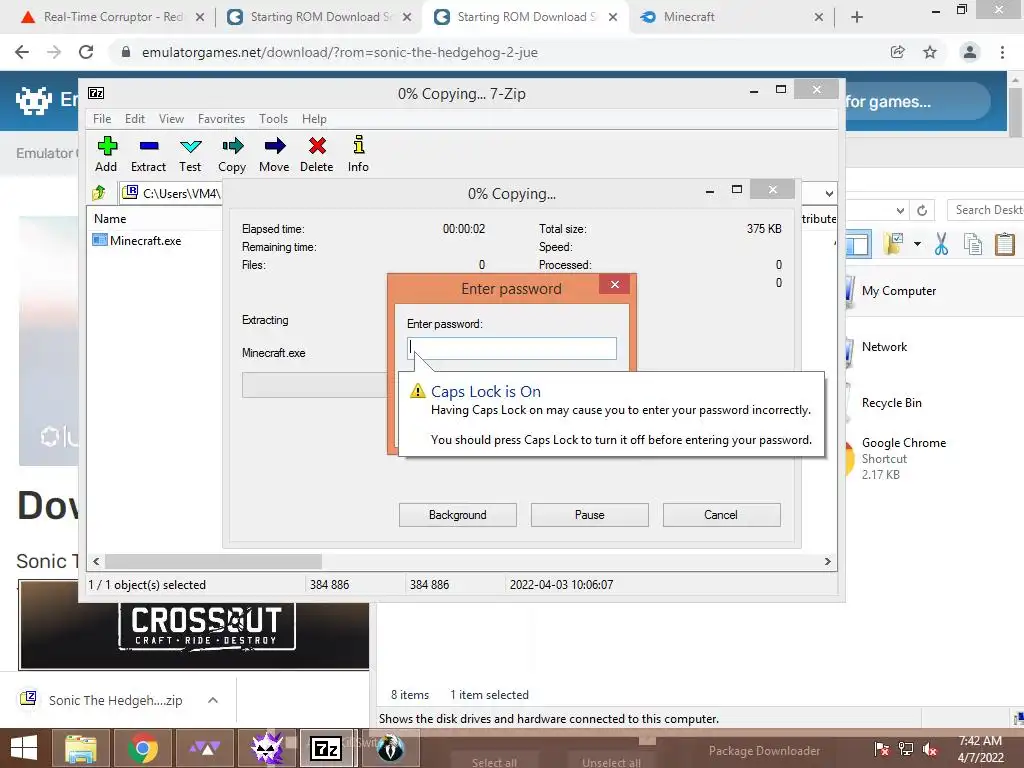Close the Enter password dialog
This screenshot has height=768, width=1024.
tap(615, 284)
